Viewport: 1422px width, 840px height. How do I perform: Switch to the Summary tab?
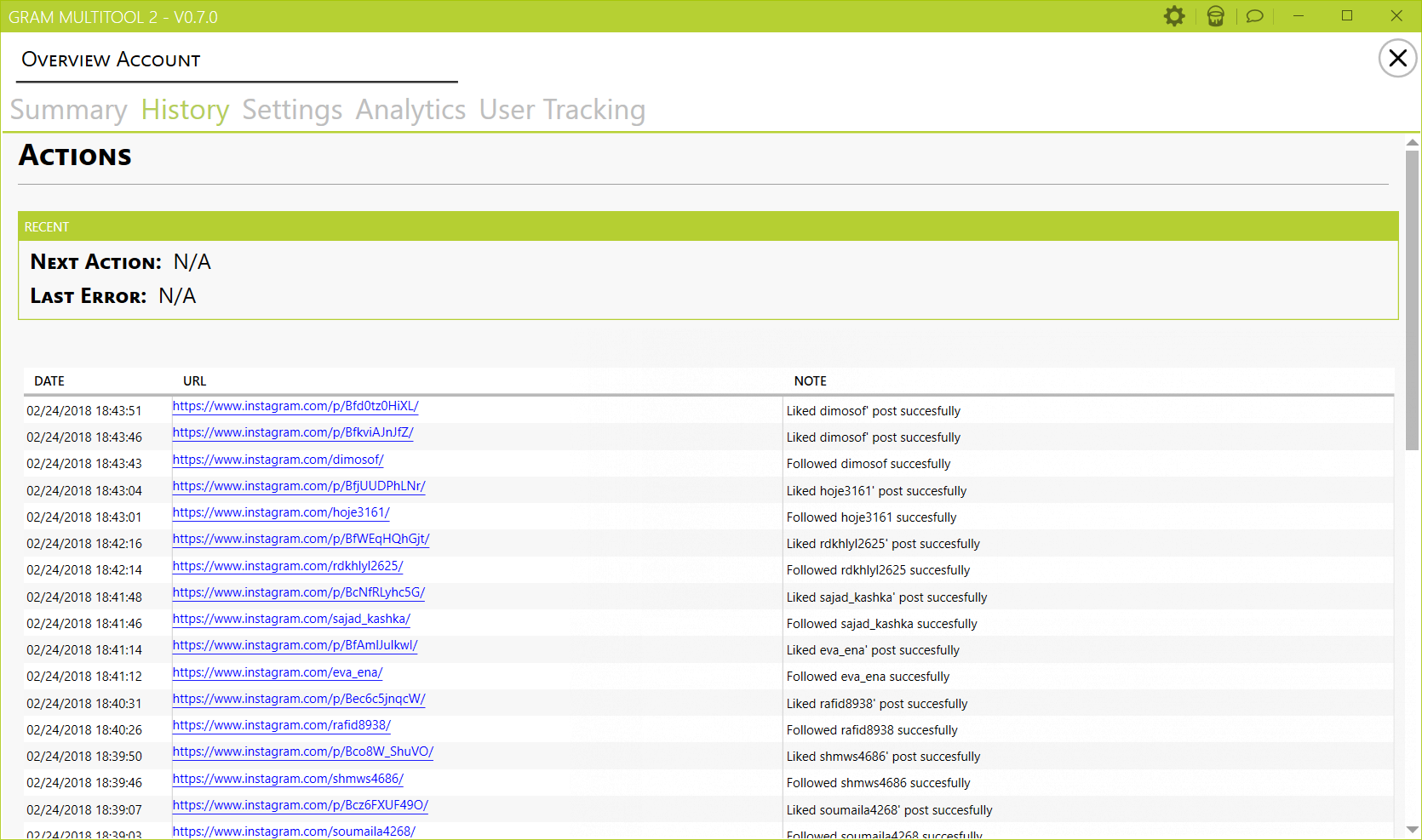pyautogui.click(x=69, y=110)
